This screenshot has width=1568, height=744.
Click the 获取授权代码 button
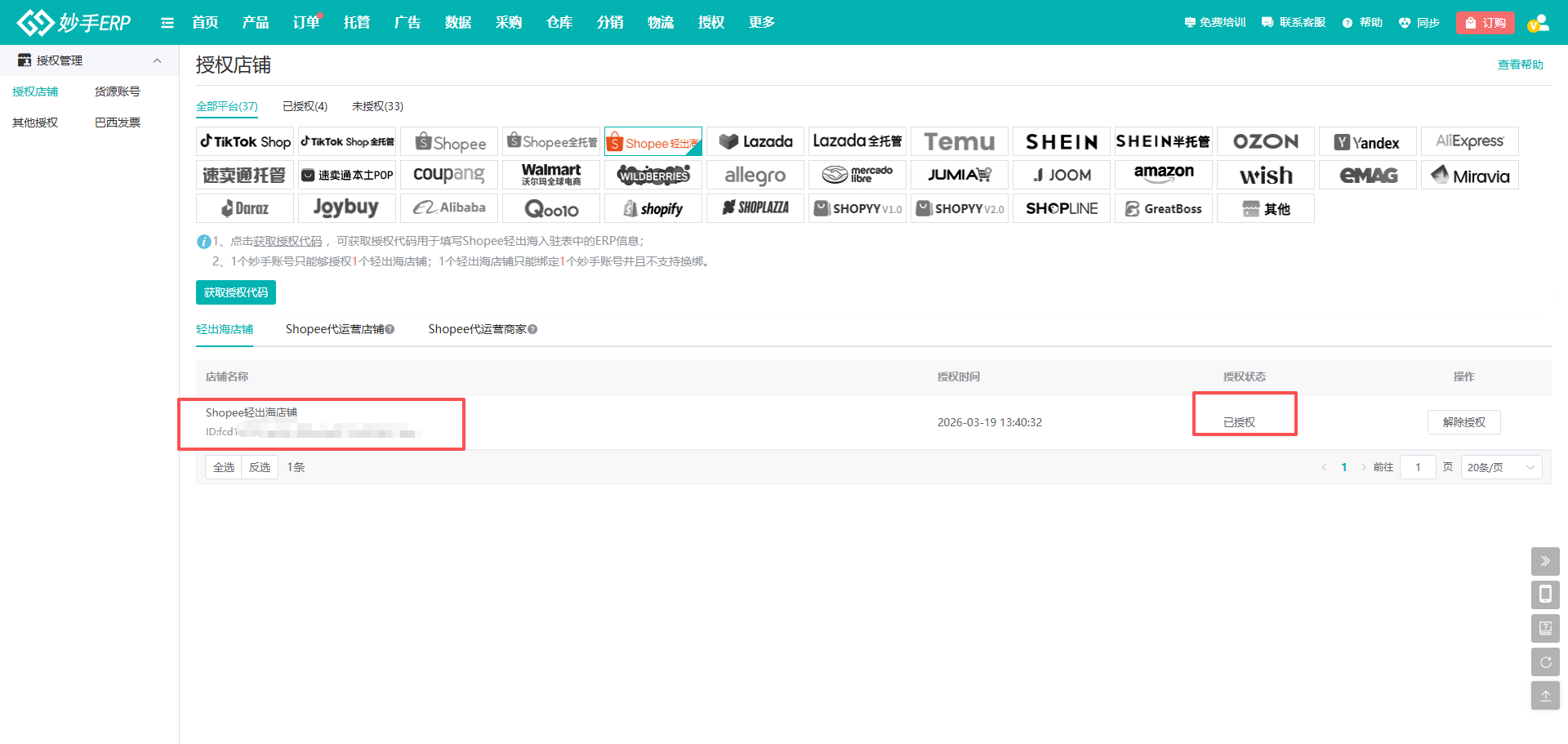coord(236,292)
